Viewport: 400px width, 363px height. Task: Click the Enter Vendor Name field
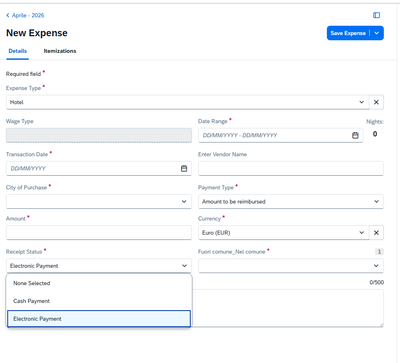coord(291,168)
